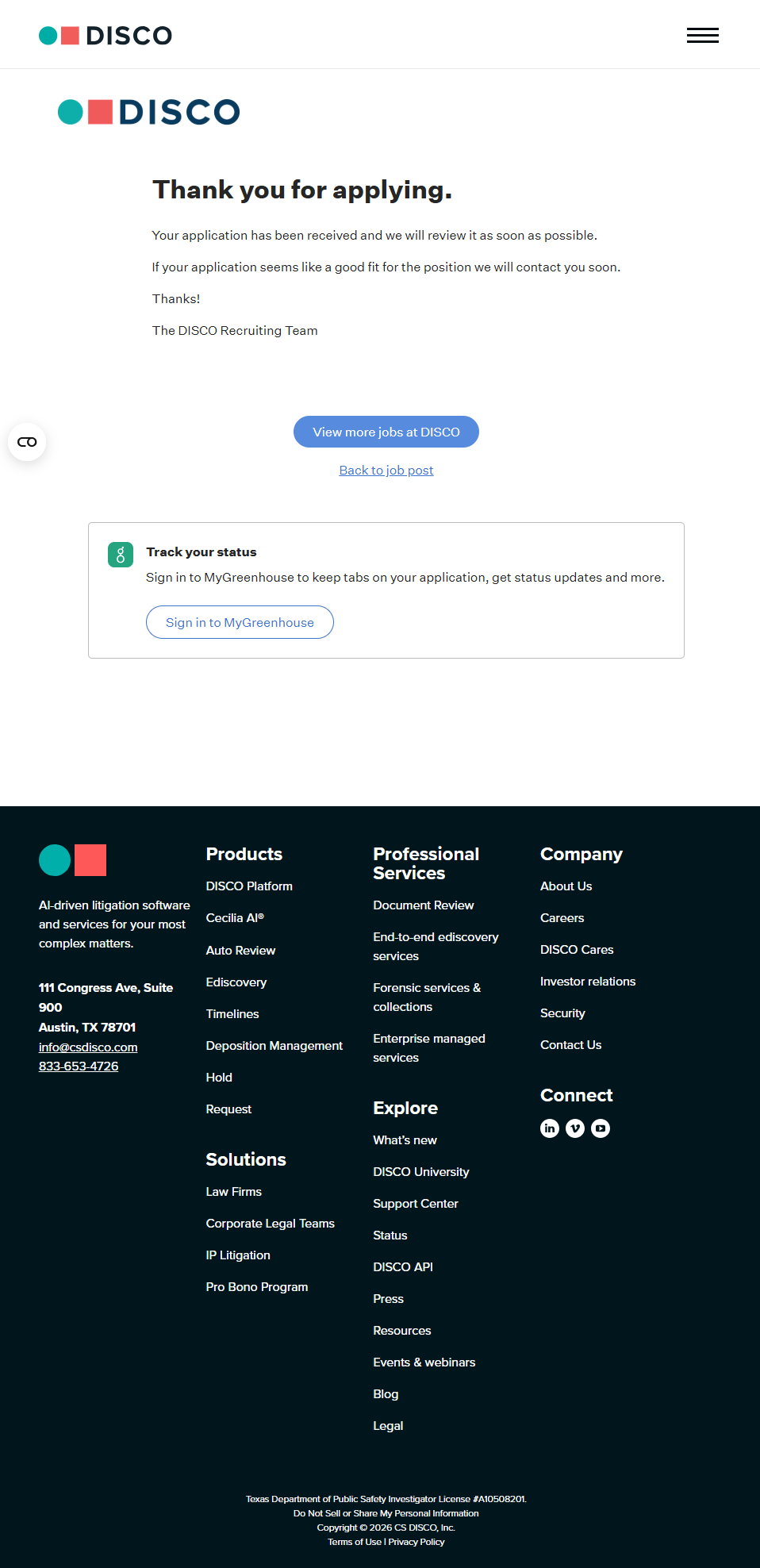Visit DISCO University under Explore
The image size is (760, 1568).
[x=420, y=1172]
